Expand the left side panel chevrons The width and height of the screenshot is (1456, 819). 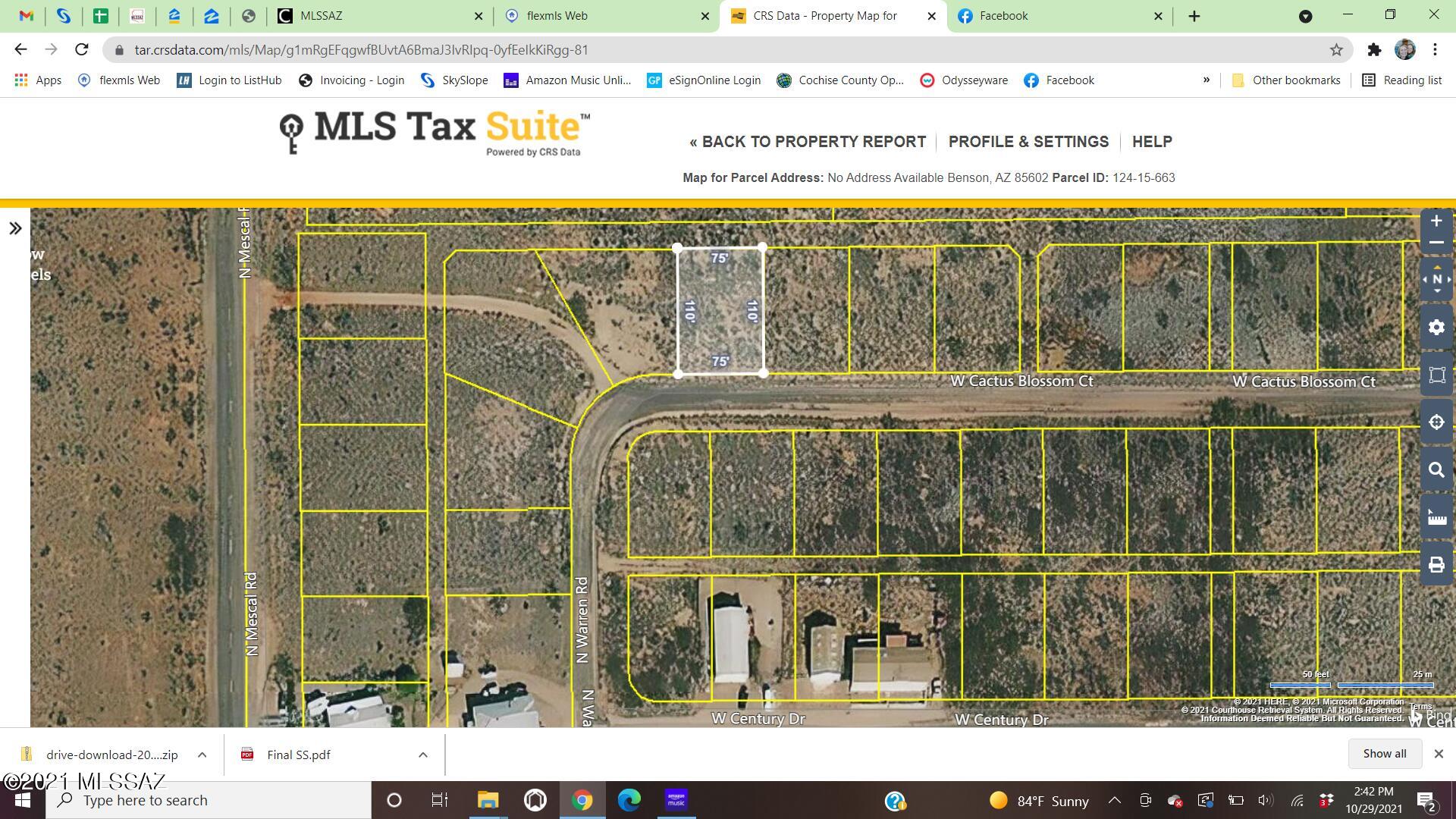(15, 228)
